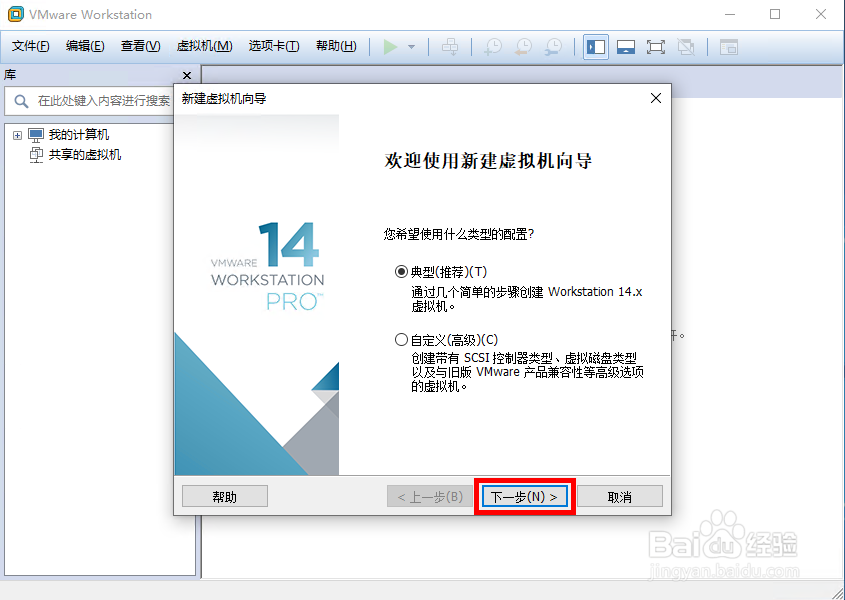This screenshot has width=845, height=600.
Task: Power on the virtual machine
Action: tap(393, 46)
